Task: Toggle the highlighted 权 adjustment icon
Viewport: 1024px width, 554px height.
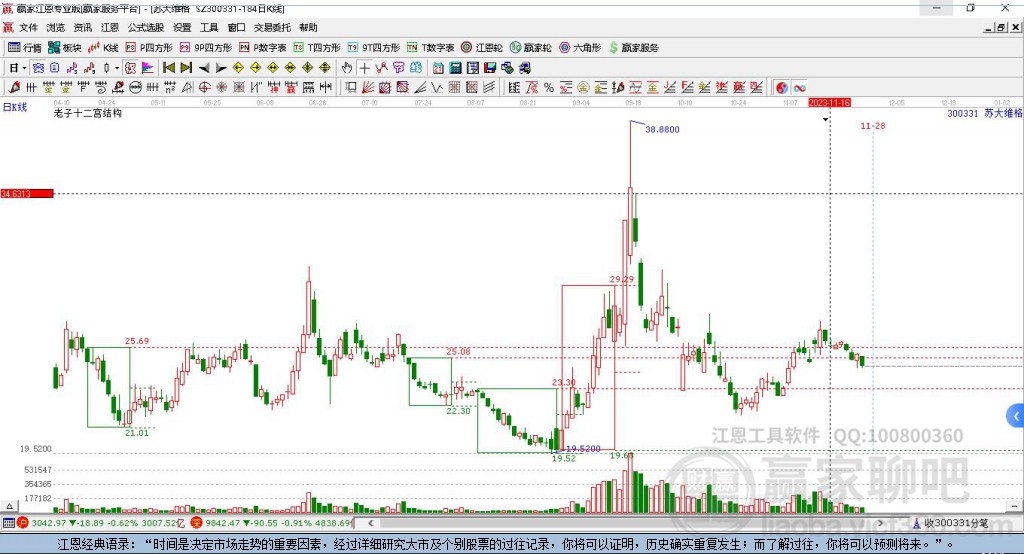Action: (130, 68)
